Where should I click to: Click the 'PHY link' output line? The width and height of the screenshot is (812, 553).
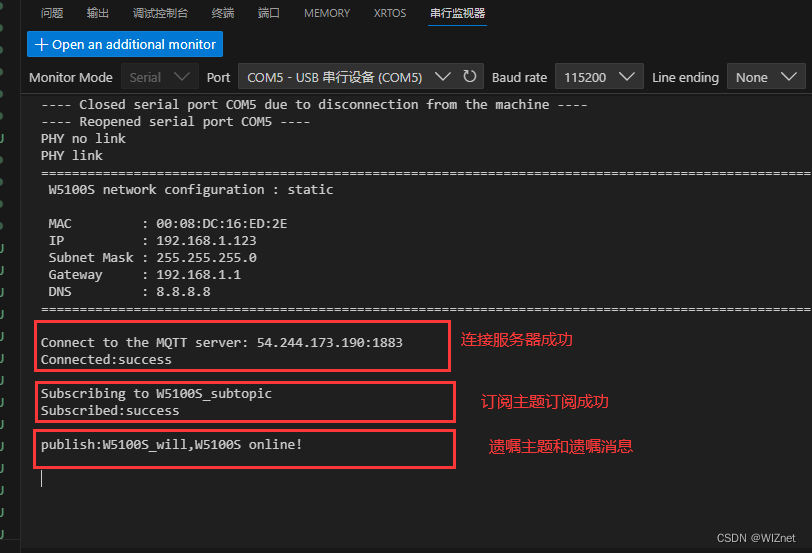tap(72, 156)
